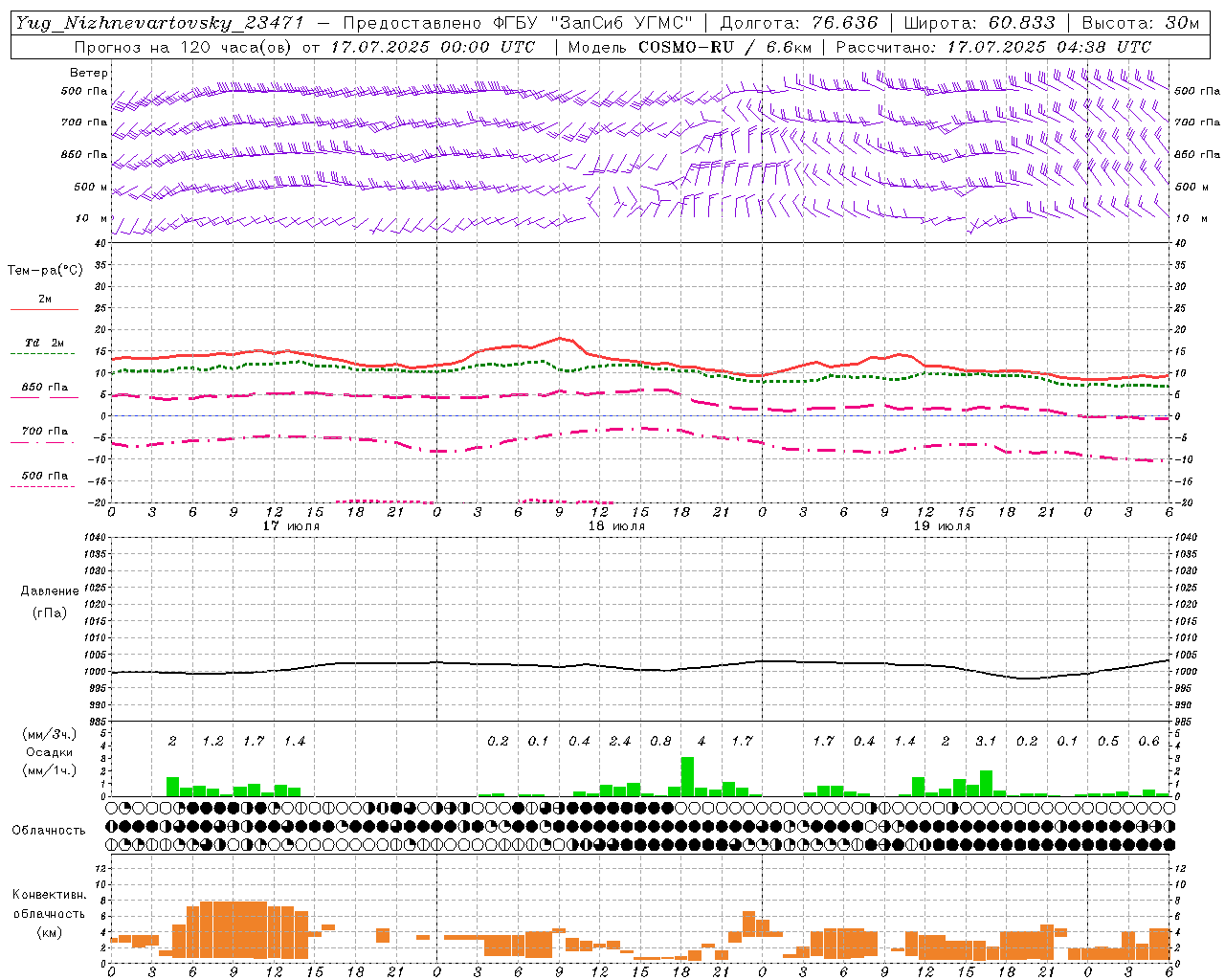Select the Тем-ра(°C) temperature panel label
This screenshot has height=980, width=1225.
click(45, 271)
